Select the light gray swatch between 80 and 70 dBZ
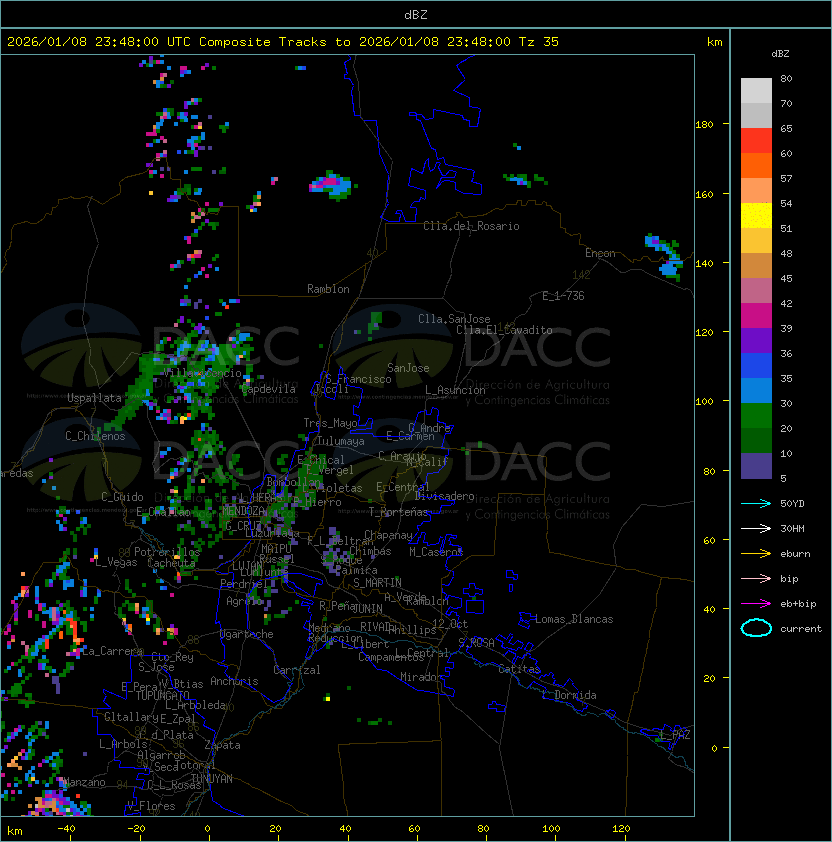This screenshot has width=832, height=842. (x=756, y=90)
